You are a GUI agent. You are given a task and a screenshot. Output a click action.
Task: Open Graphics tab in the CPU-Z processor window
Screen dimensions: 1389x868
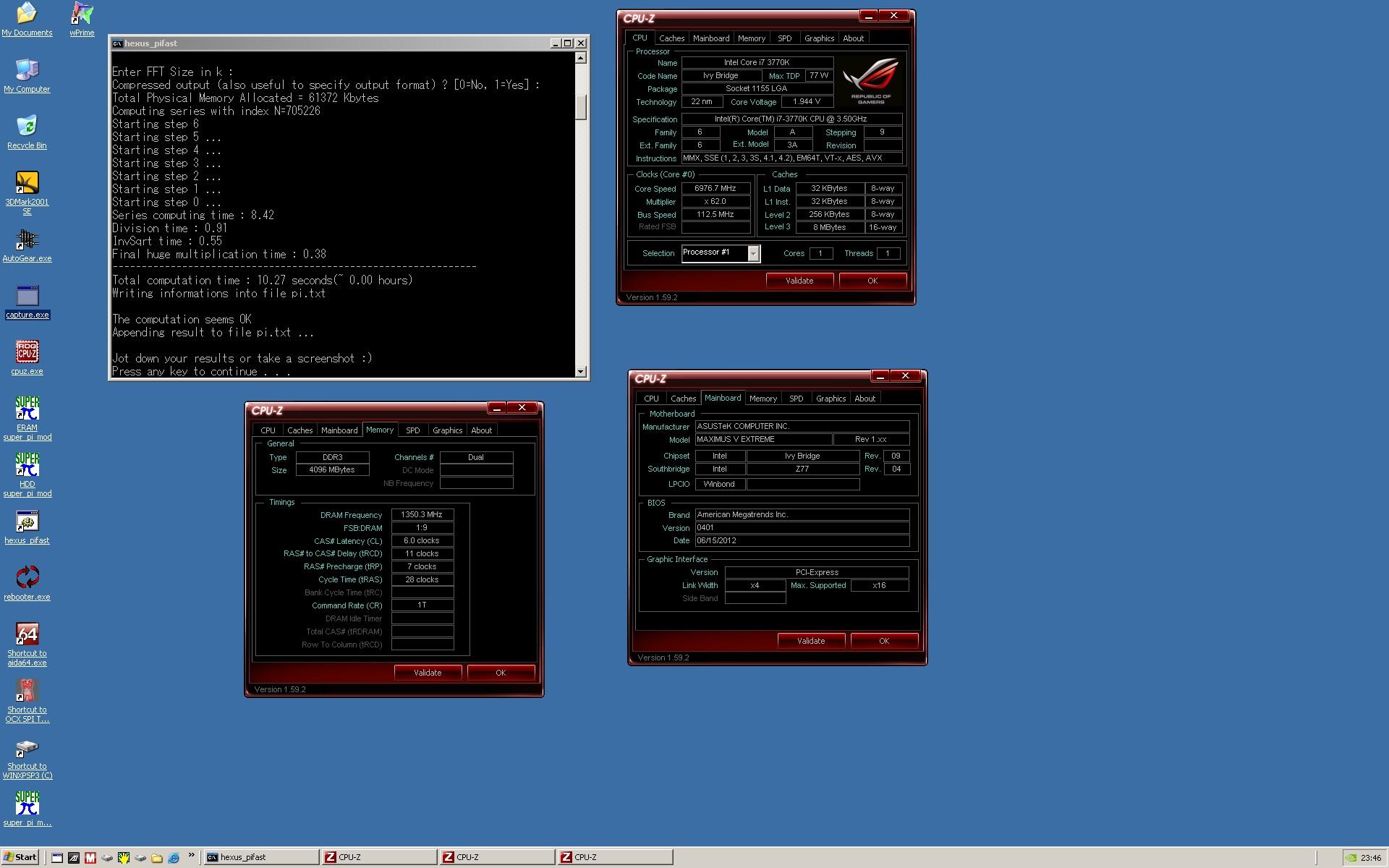820,38
